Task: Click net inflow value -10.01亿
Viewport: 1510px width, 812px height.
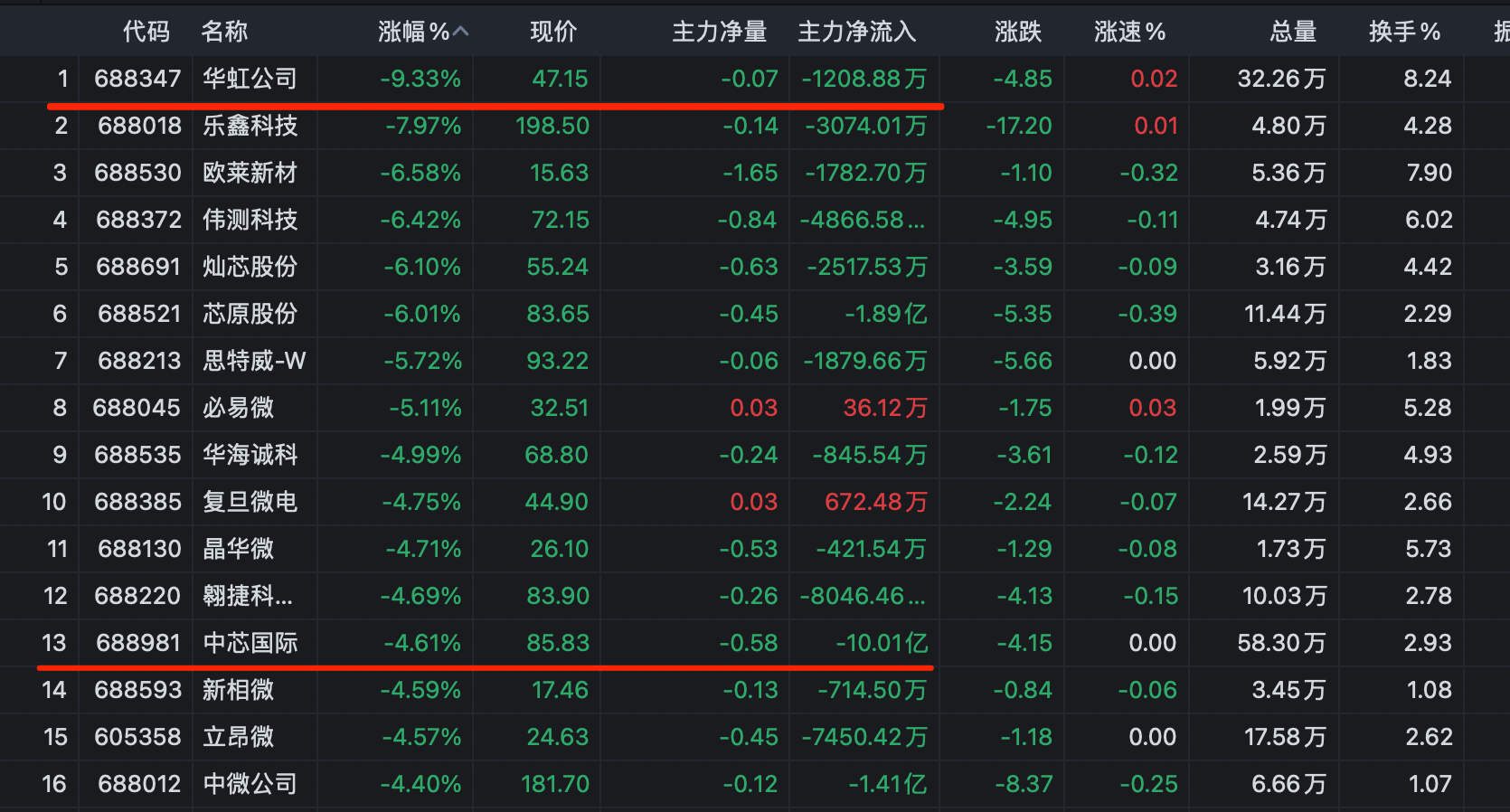Action: coord(882,643)
